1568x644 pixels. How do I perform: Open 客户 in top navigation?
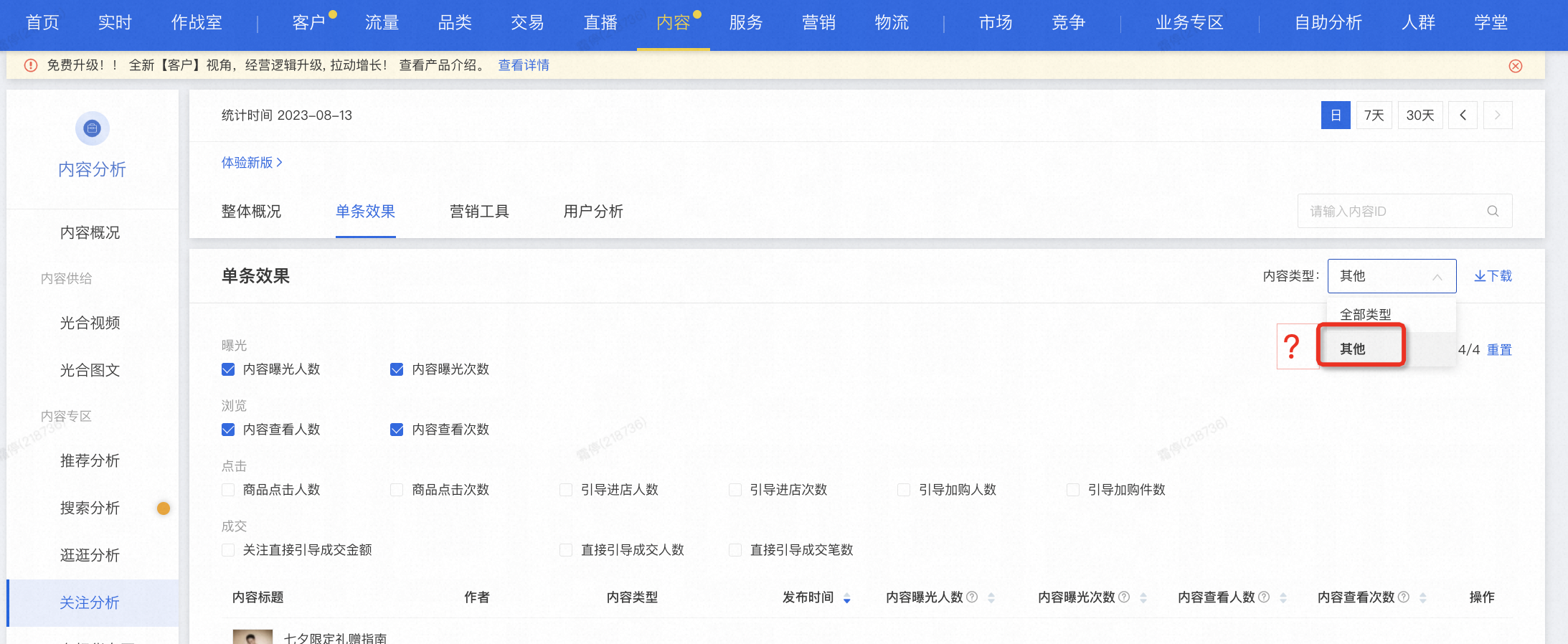coord(309,23)
